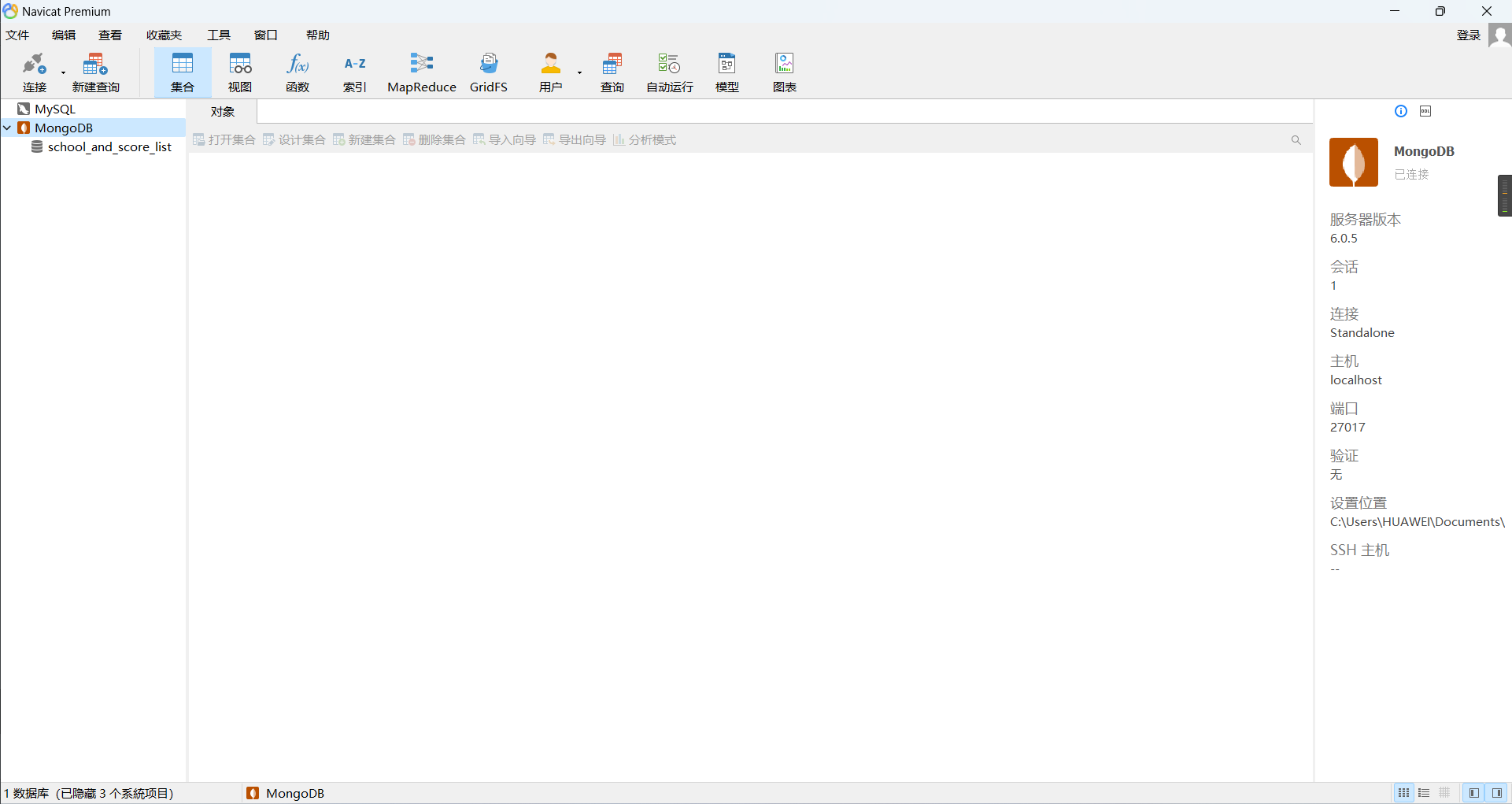Image resolution: width=1512 pixels, height=804 pixels.
Task: Select the MongoDB connection in tree
Action: coord(63,128)
